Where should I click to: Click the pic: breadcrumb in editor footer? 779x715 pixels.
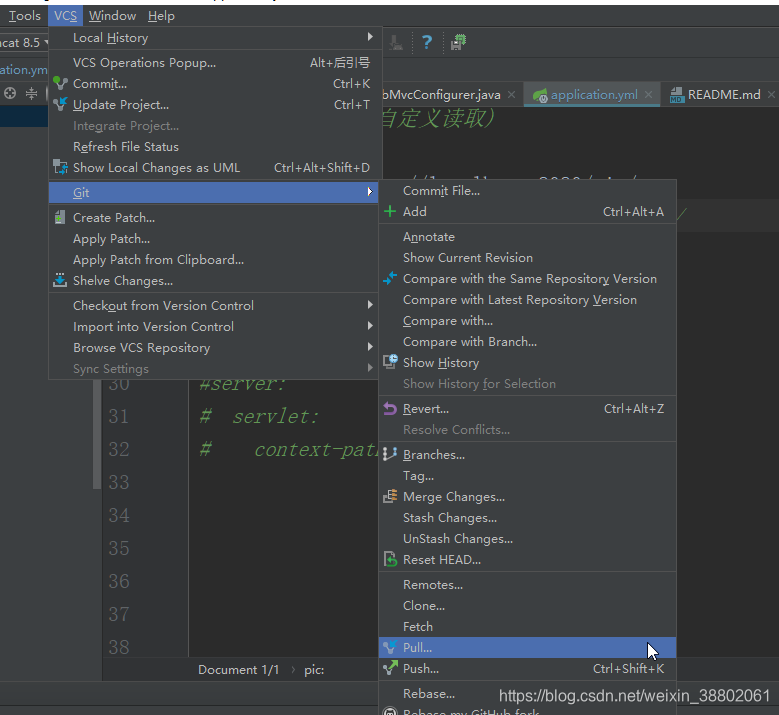pyautogui.click(x=314, y=669)
